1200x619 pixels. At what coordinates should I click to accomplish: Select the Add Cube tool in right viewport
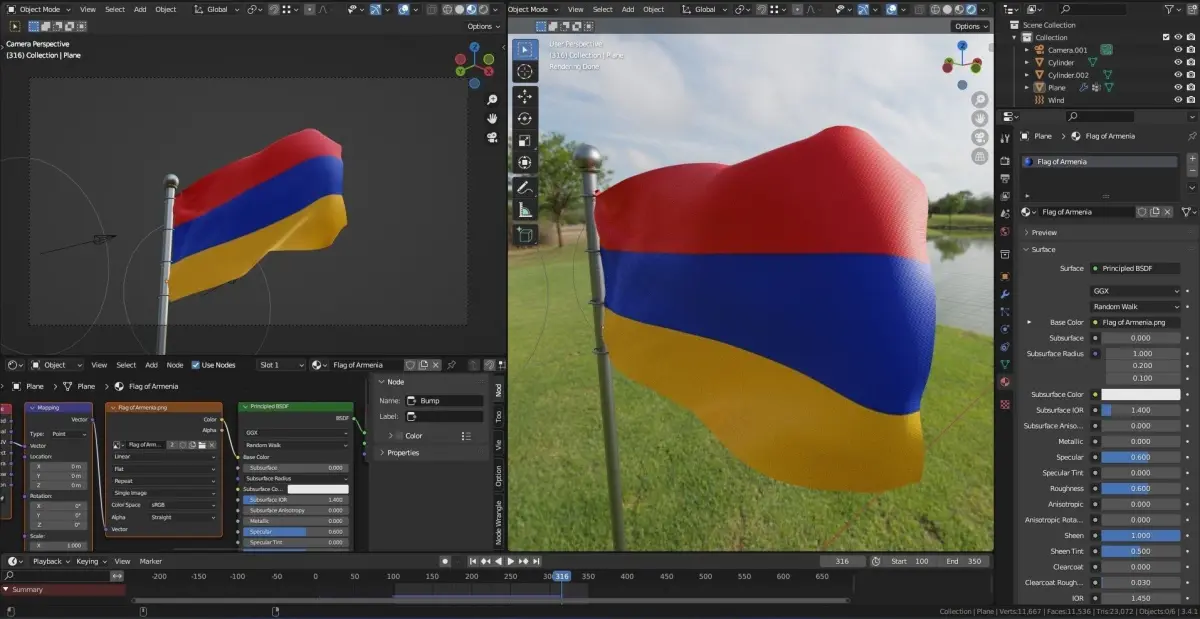pos(525,235)
